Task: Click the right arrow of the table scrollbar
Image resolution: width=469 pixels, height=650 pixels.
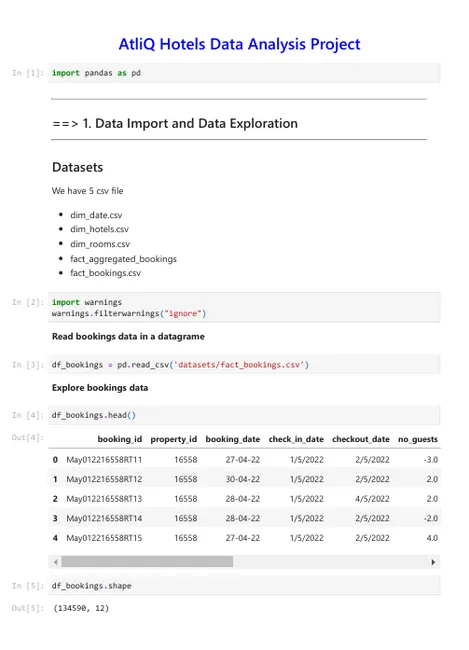Action: coord(433,562)
